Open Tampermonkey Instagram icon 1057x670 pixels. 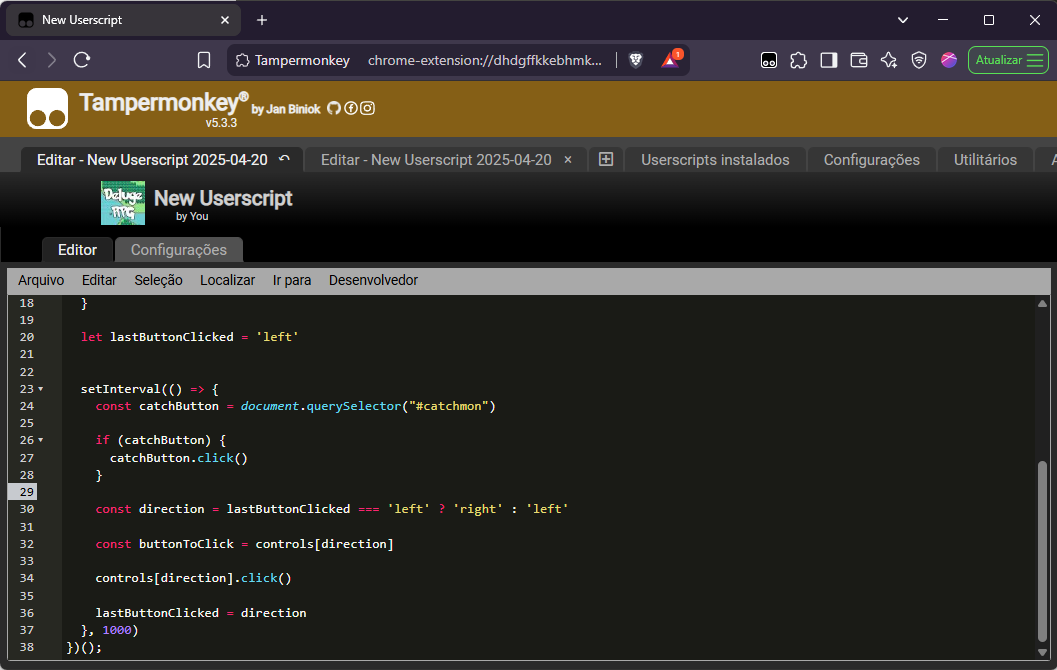click(367, 108)
